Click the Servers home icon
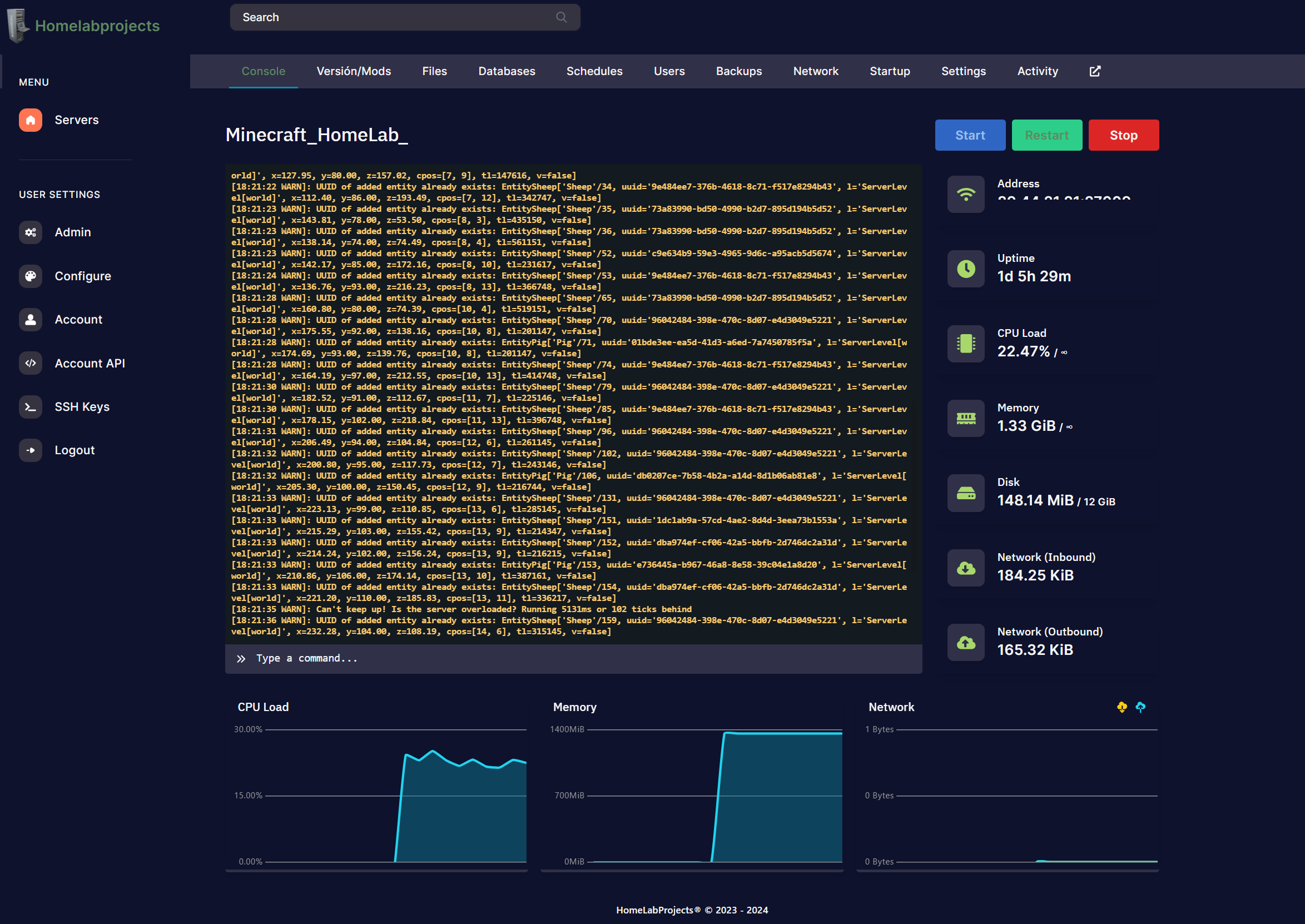Viewport: 1305px width, 924px height. (x=30, y=120)
